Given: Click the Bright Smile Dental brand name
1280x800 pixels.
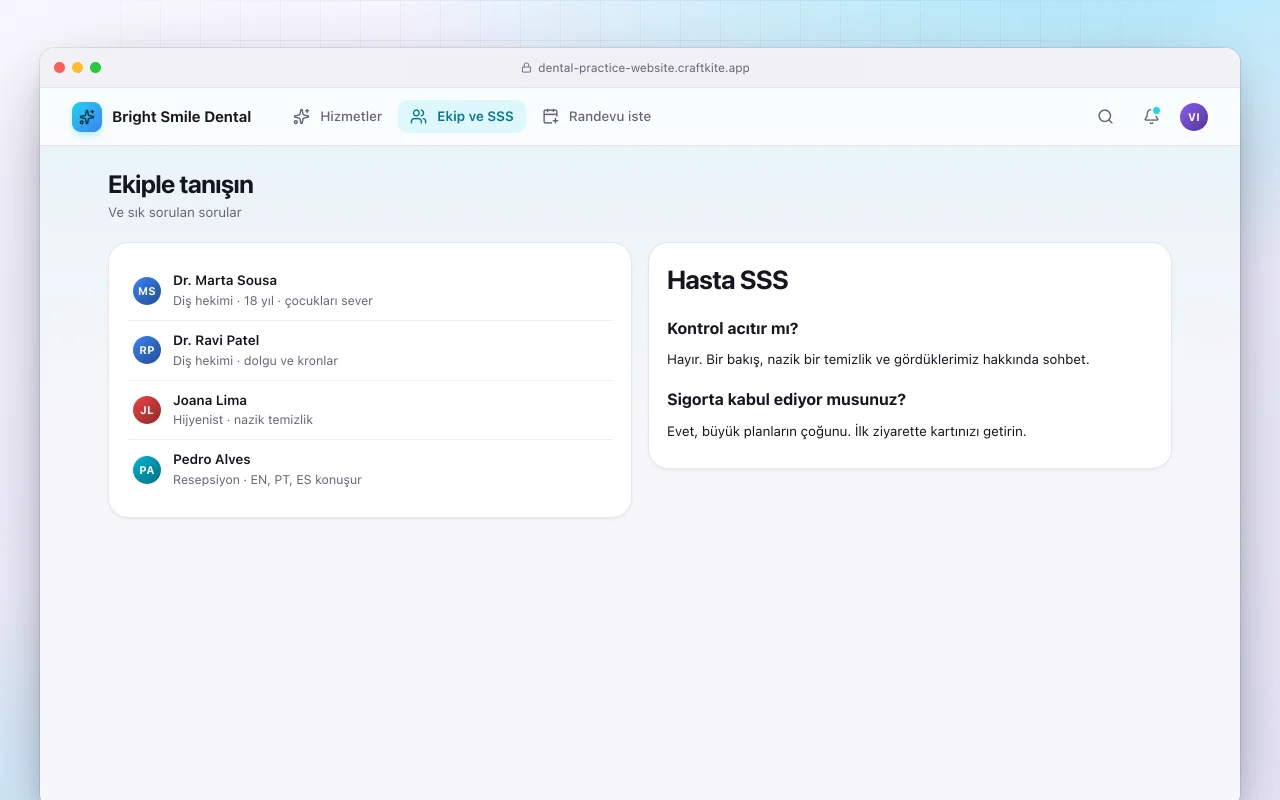Looking at the screenshot, I should (181, 117).
